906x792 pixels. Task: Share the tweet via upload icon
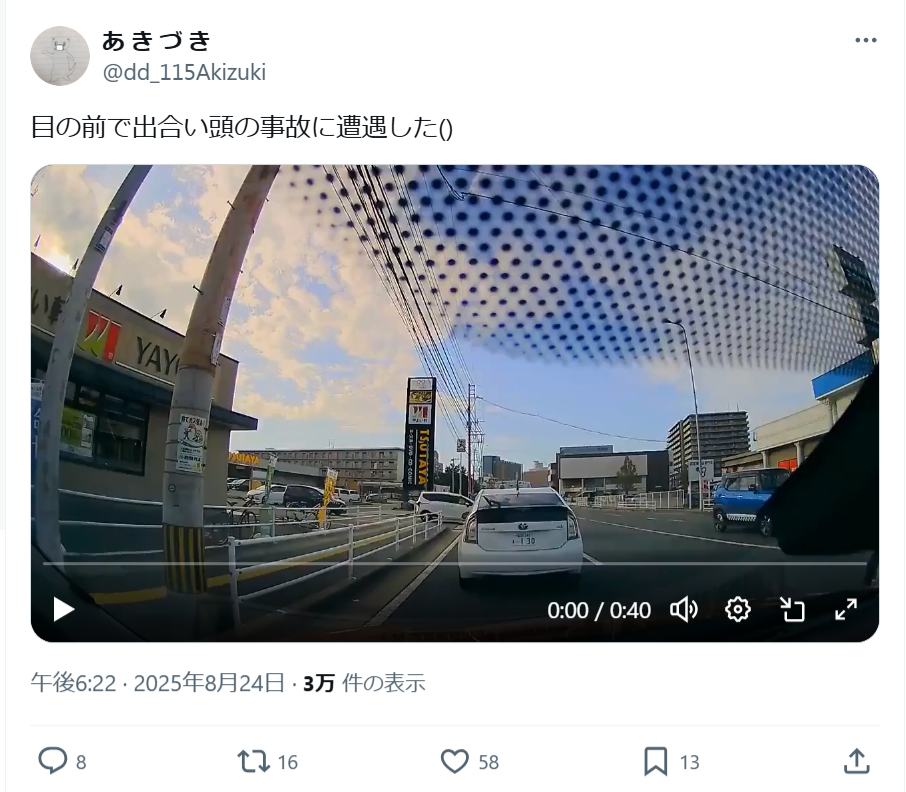coord(856,761)
